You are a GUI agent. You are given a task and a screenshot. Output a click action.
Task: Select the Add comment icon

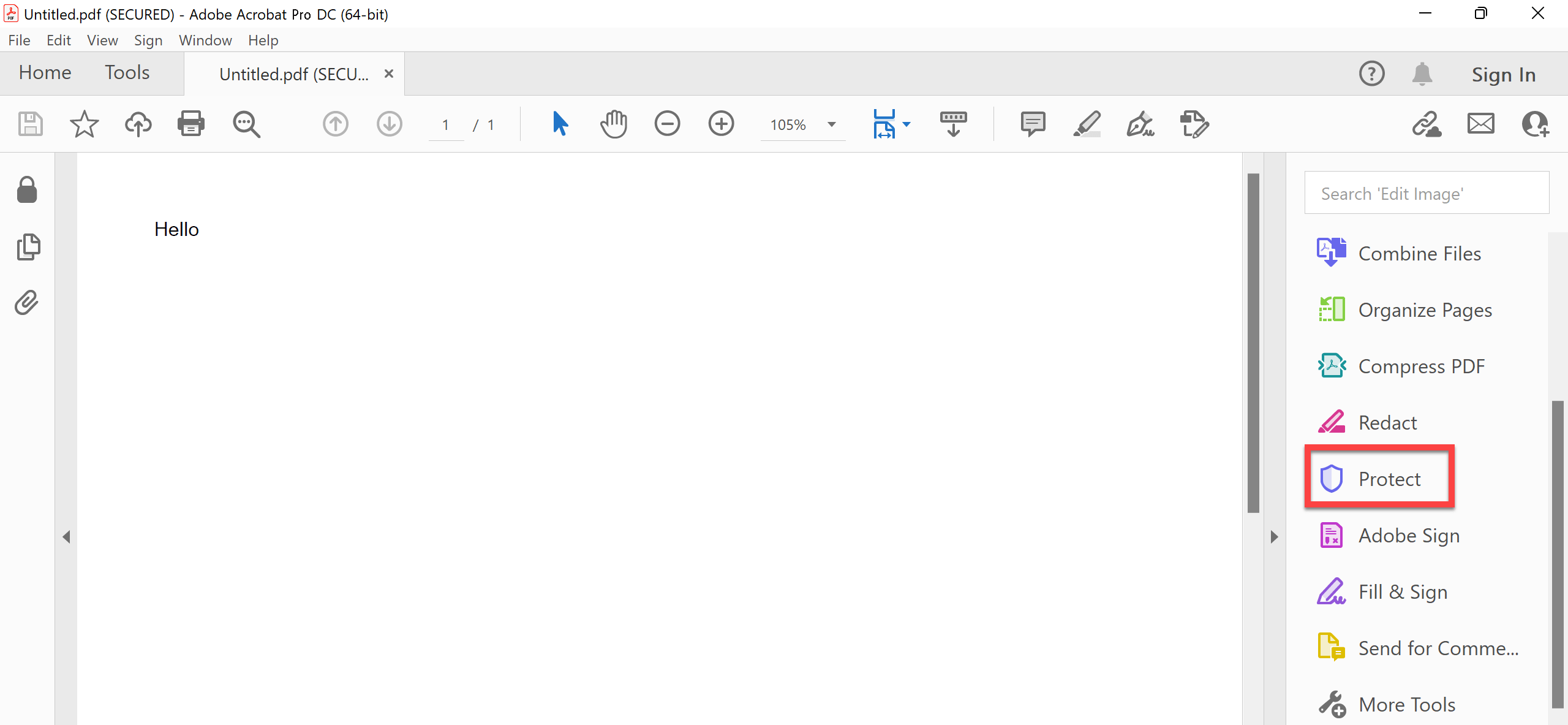coord(1032,124)
